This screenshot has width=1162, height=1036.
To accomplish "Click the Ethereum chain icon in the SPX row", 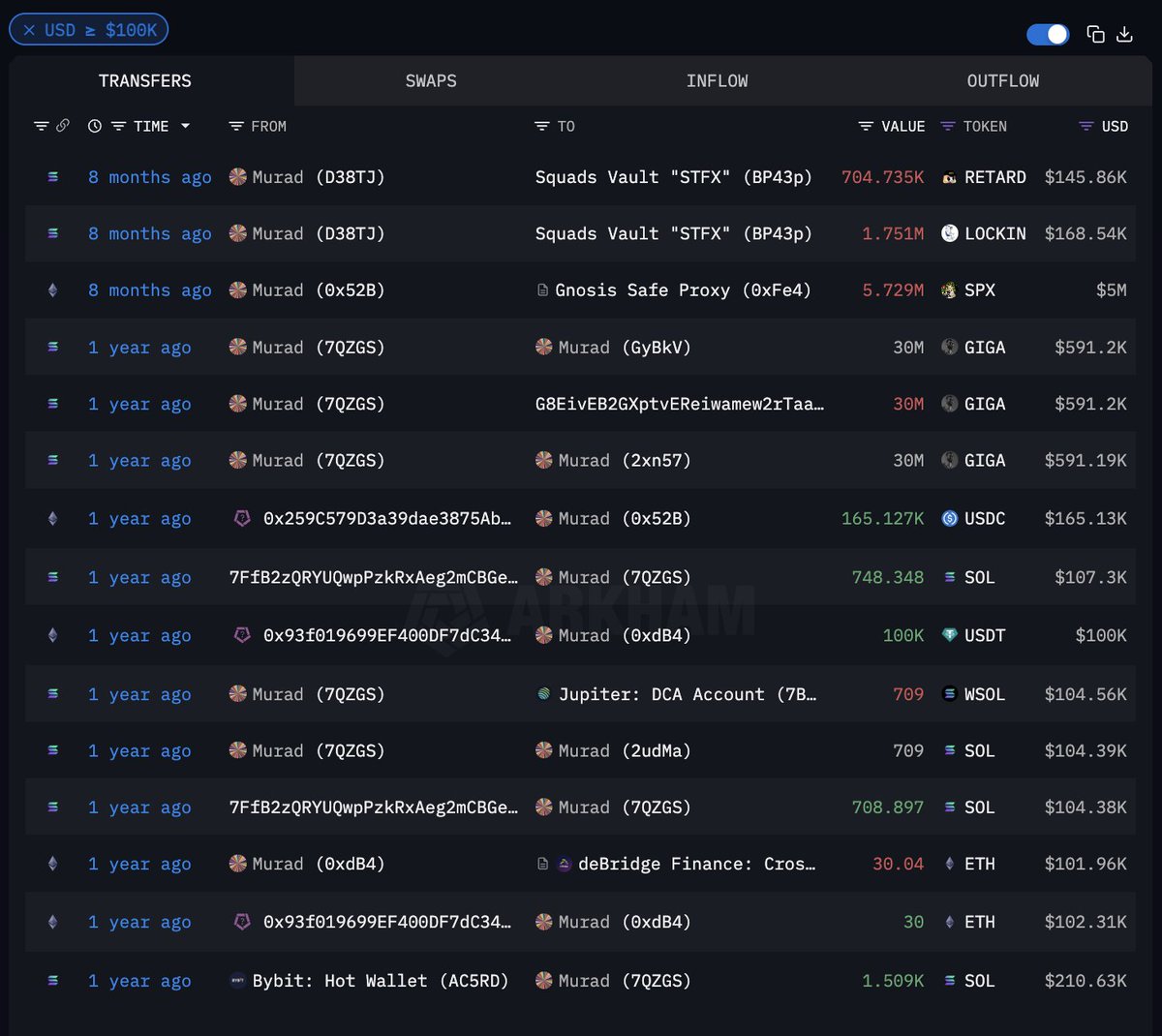I will pyautogui.click(x=53, y=290).
